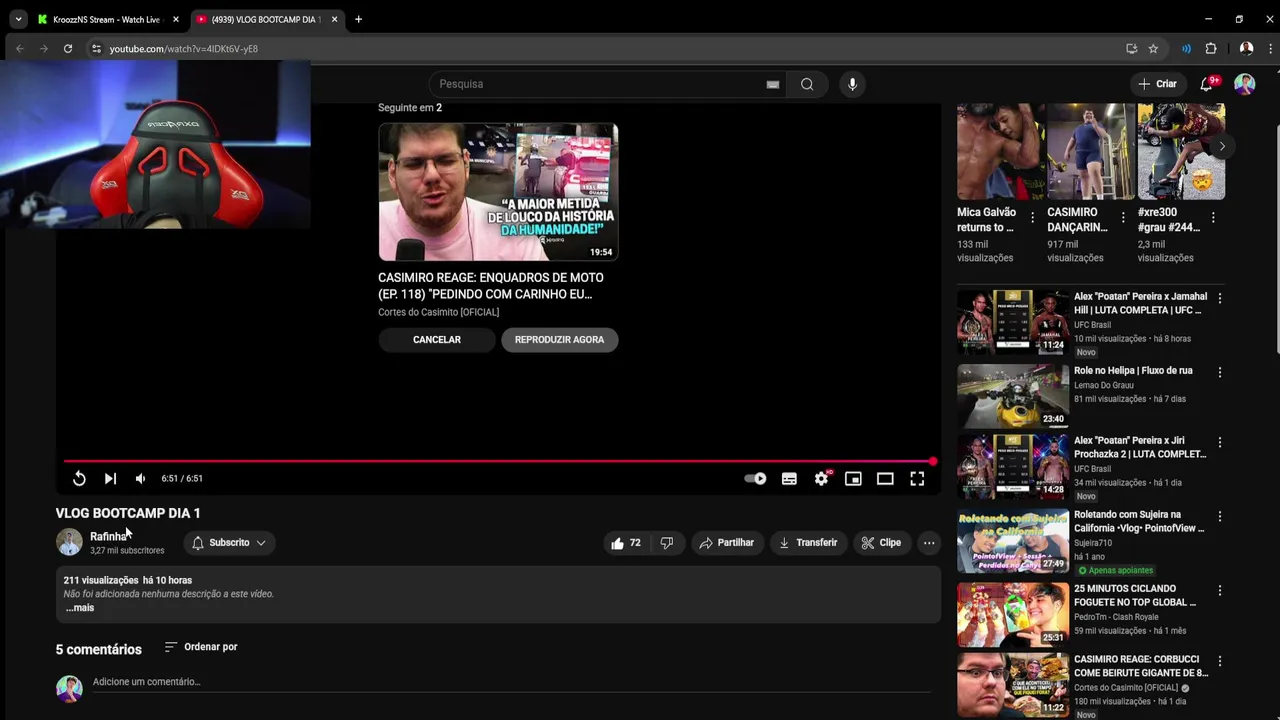This screenshot has width=1280, height=720.
Task: Open options for Roletando com Sujeira video
Action: [1220, 516]
